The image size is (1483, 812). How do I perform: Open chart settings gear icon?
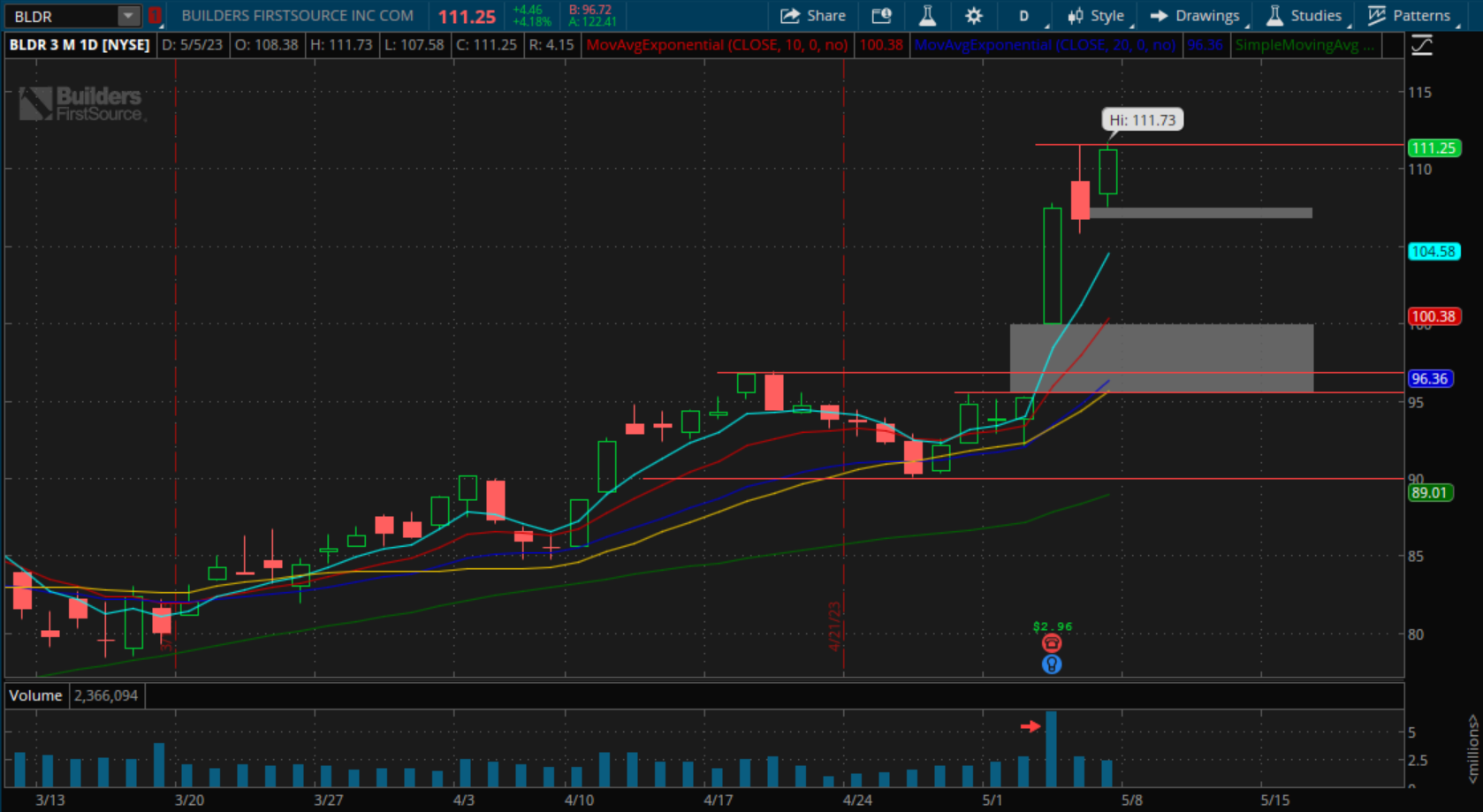[x=973, y=16]
